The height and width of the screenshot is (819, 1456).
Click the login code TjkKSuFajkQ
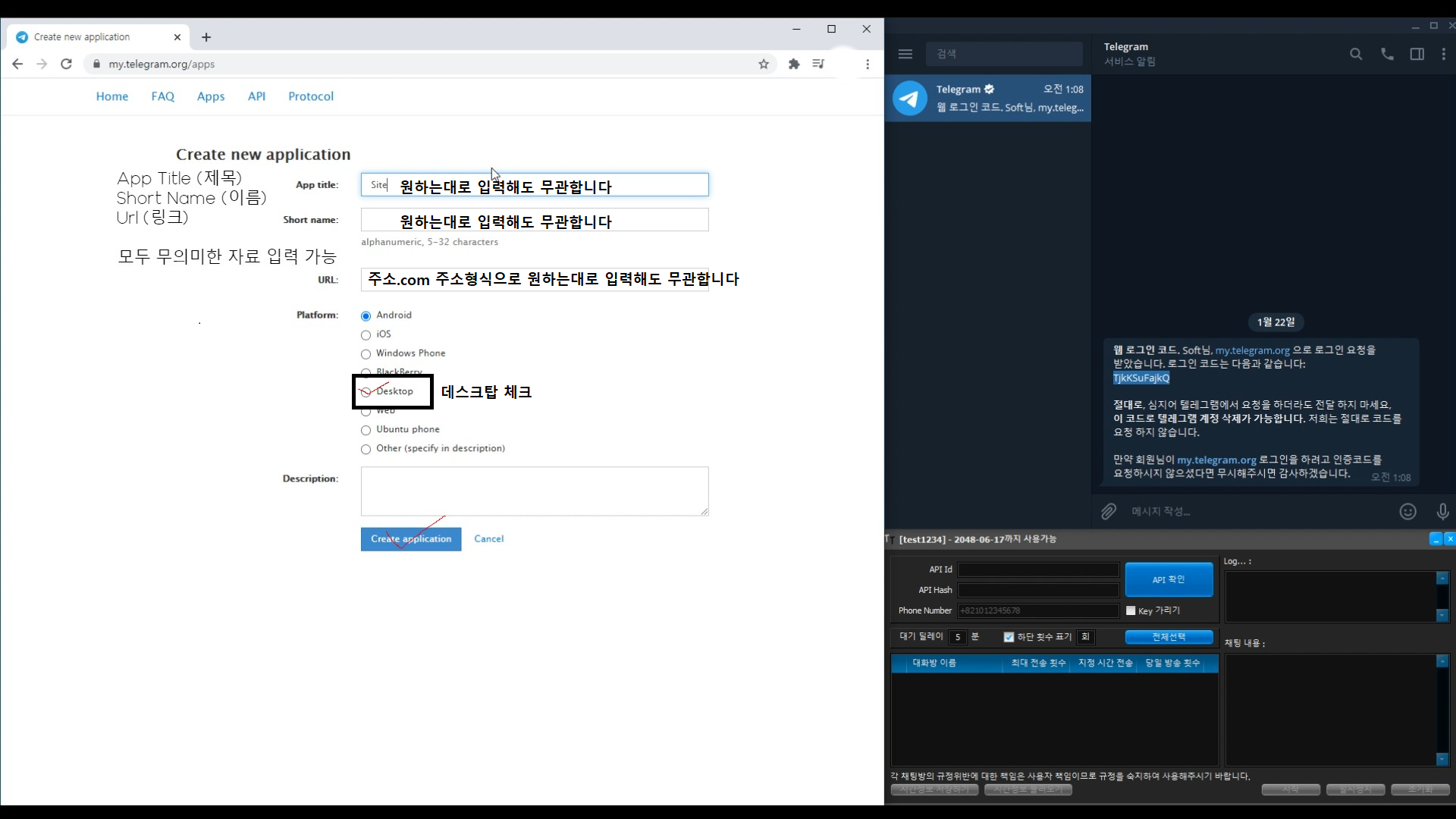[x=1141, y=378]
